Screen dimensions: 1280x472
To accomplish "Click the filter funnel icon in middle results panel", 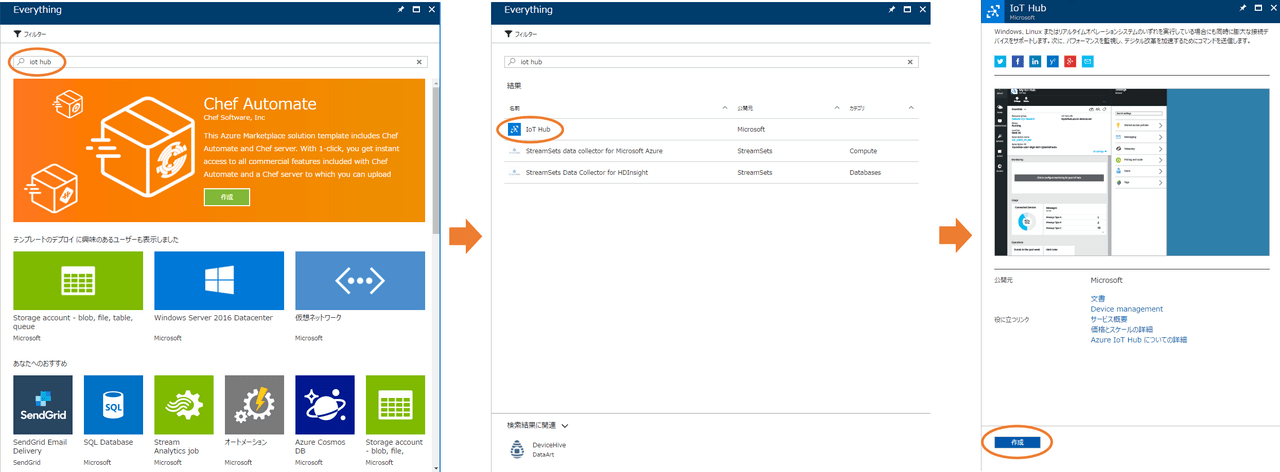I will pyautogui.click(x=508, y=34).
